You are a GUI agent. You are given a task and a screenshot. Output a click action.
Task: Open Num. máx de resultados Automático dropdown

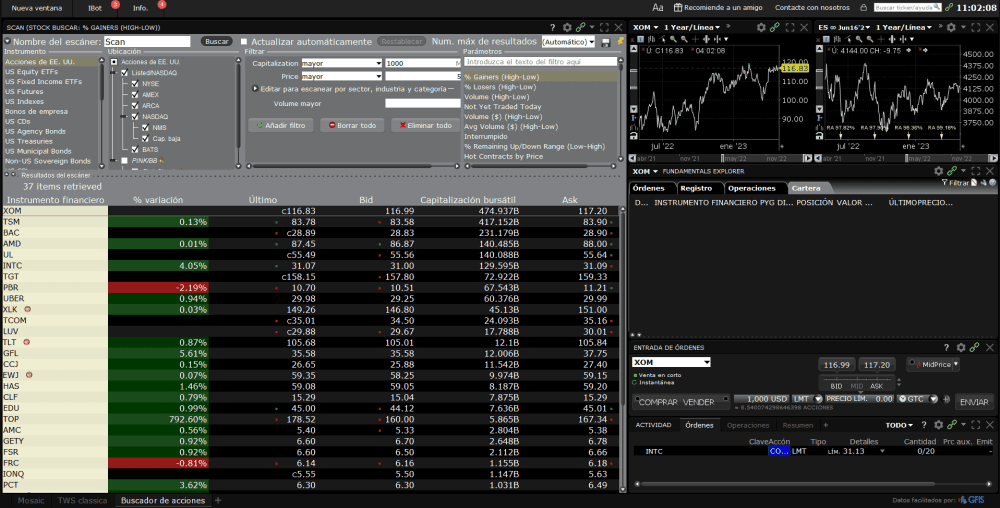point(568,42)
